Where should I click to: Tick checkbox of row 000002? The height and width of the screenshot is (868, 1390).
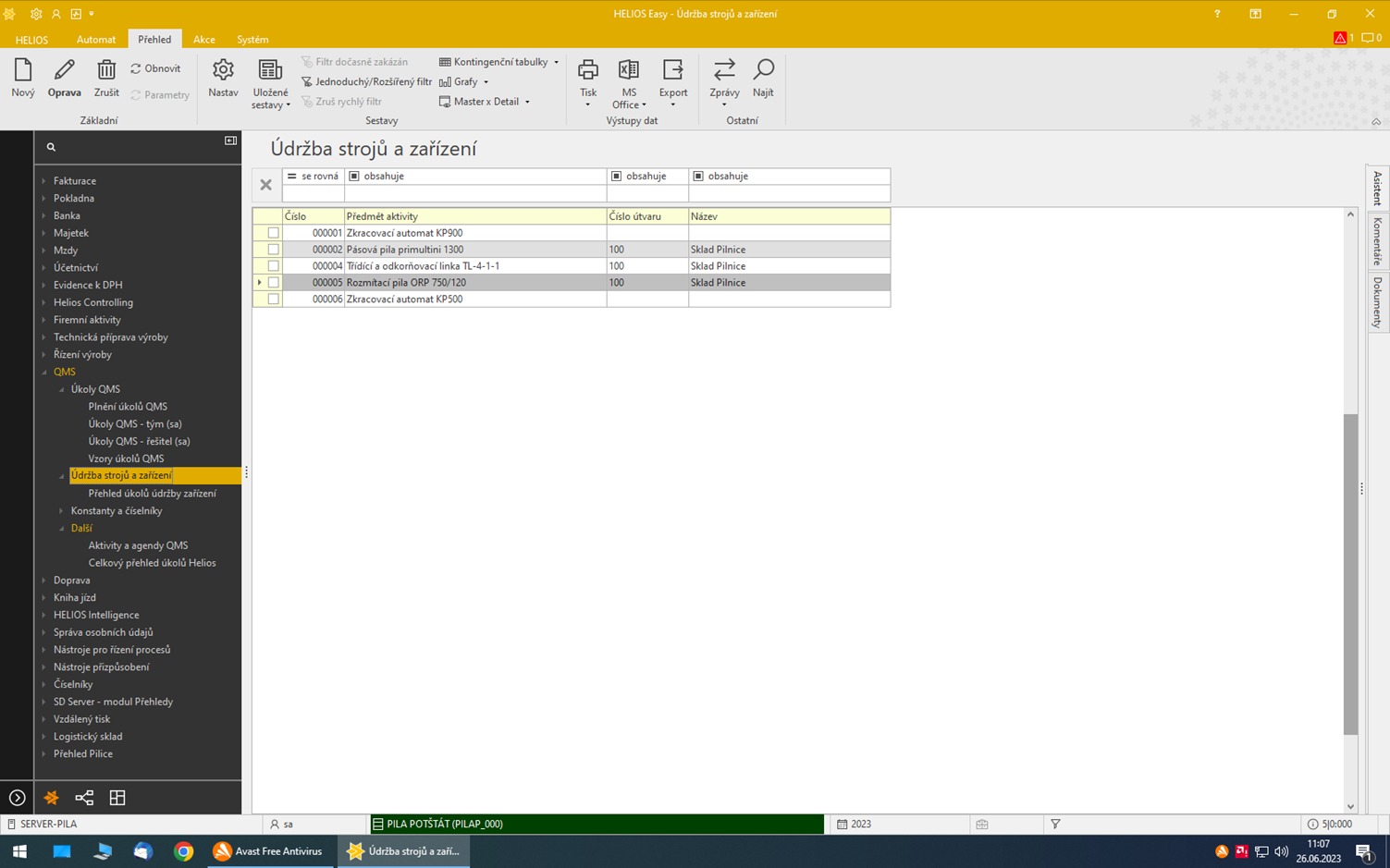(x=273, y=250)
